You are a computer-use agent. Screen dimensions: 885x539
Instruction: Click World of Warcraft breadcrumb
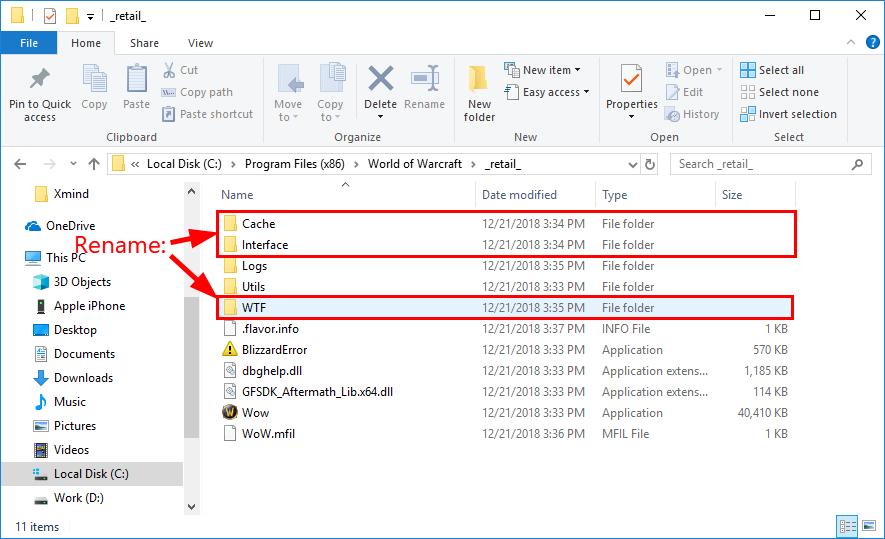click(415, 164)
